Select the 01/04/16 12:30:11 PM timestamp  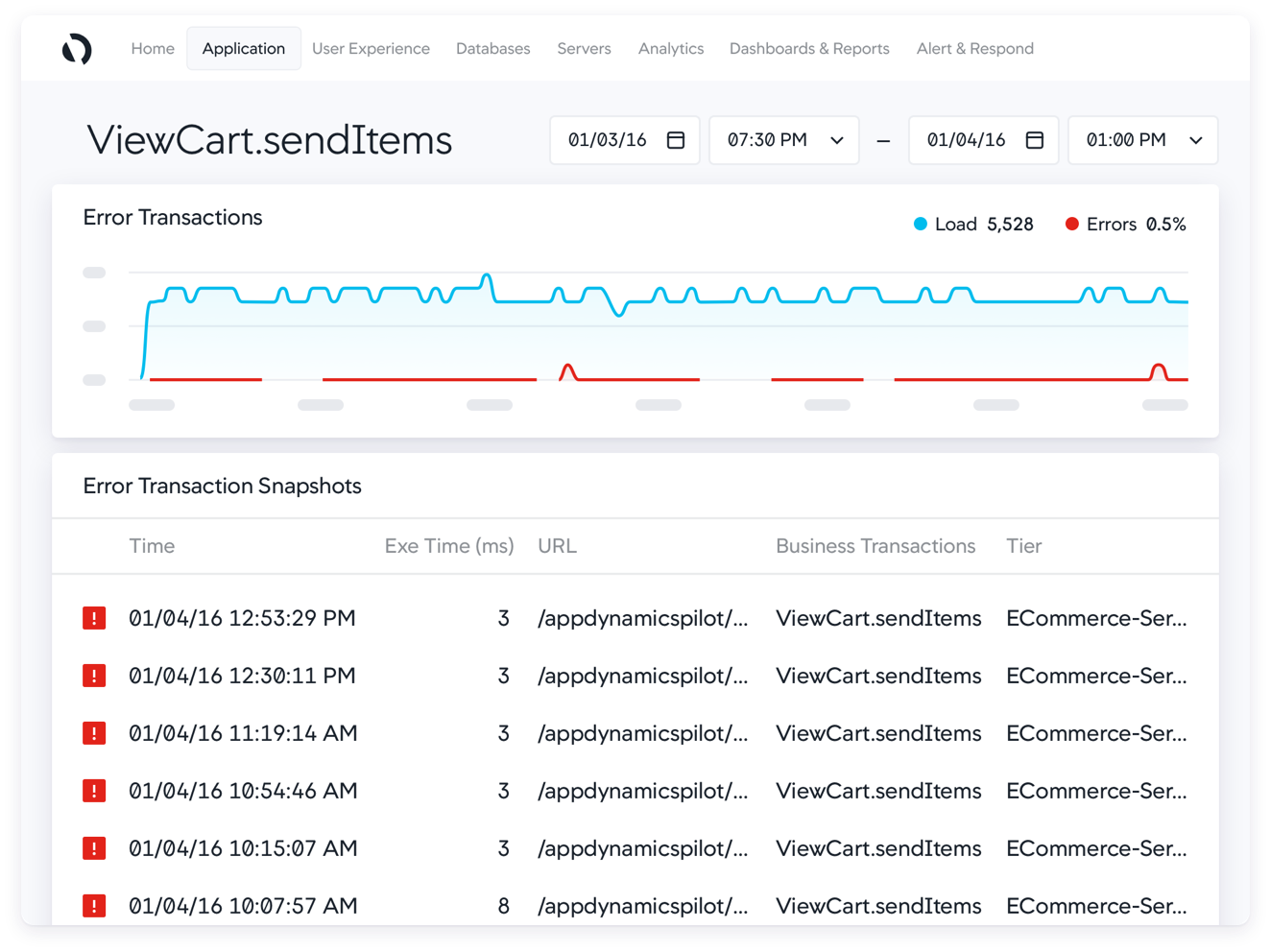coord(243,676)
